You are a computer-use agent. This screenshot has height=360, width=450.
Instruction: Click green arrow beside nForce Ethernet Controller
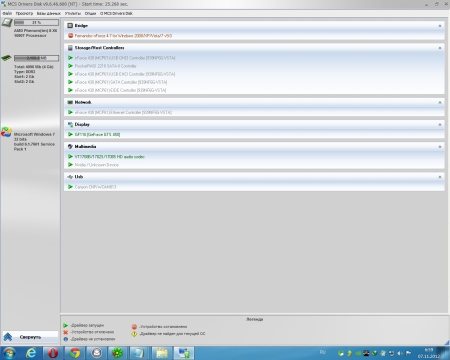[70, 112]
